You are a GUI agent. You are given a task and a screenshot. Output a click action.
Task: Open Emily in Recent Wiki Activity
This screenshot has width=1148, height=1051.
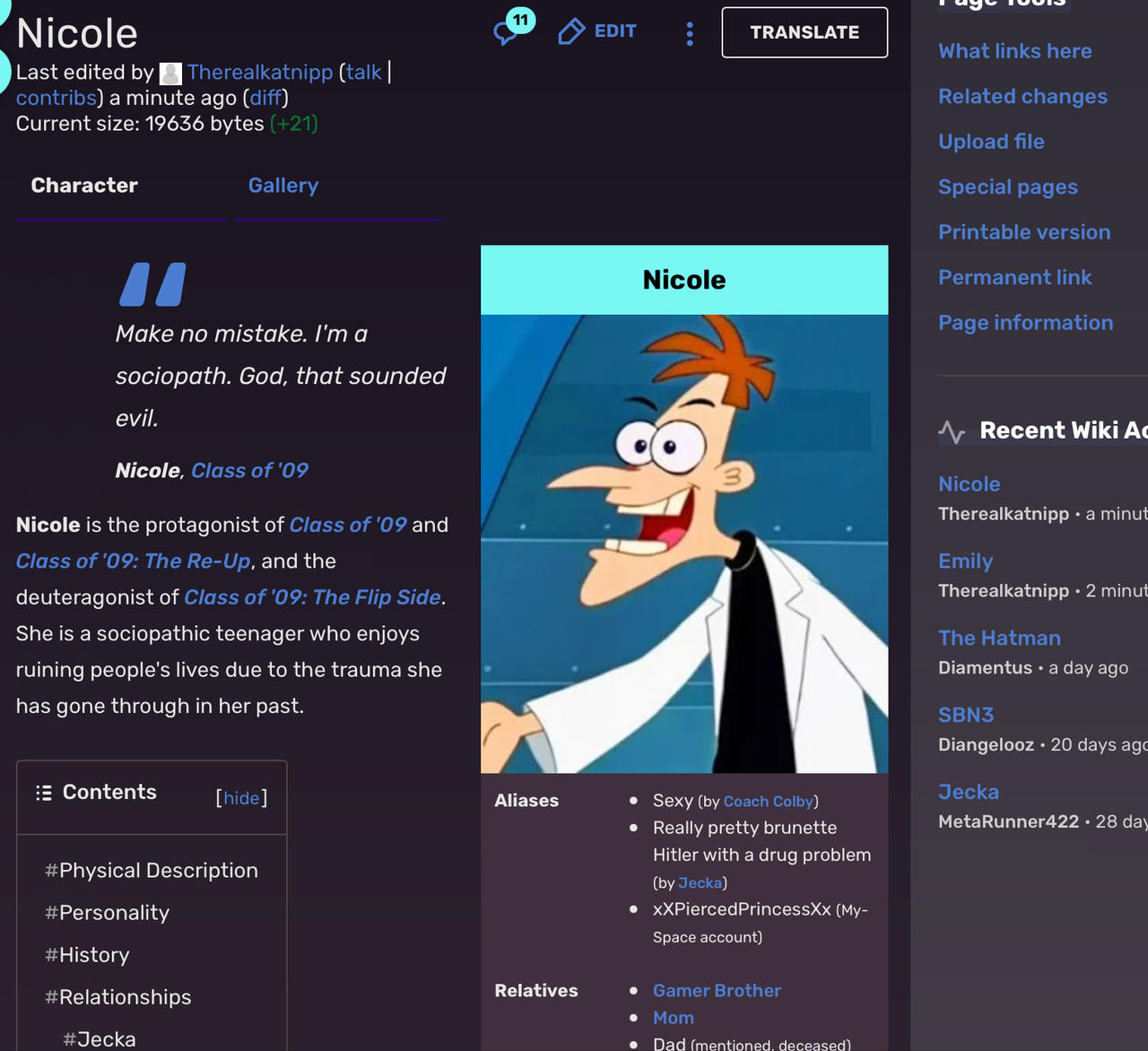pos(965,561)
